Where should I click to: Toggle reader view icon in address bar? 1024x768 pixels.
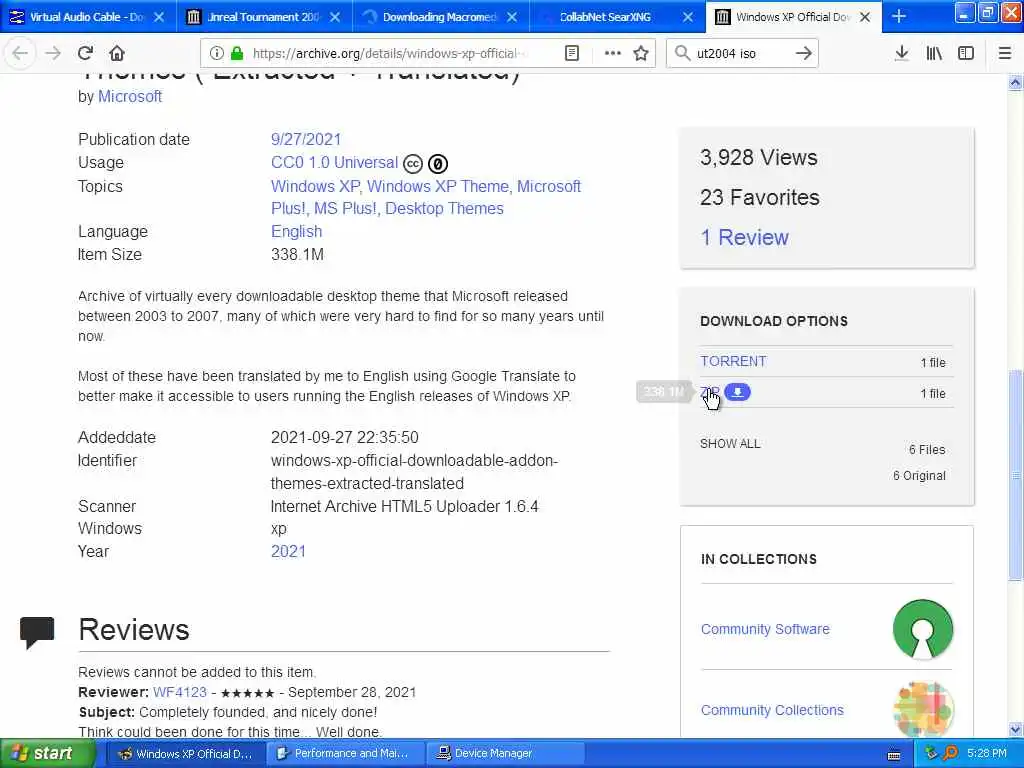pos(571,54)
